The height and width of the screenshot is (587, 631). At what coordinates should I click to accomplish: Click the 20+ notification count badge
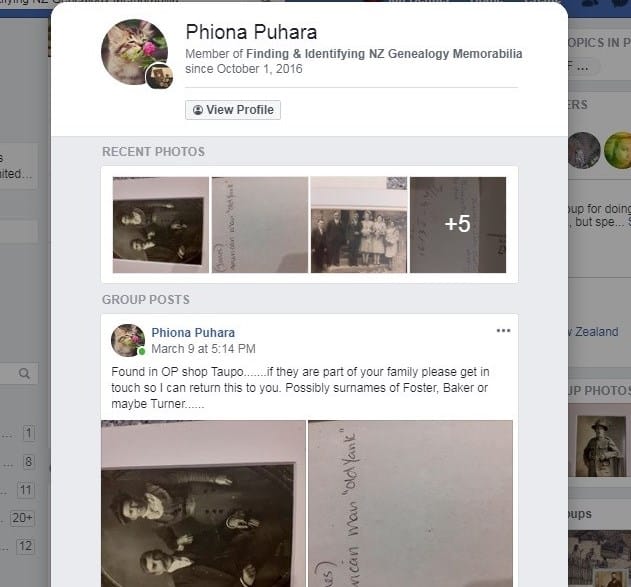coord(22,518)
